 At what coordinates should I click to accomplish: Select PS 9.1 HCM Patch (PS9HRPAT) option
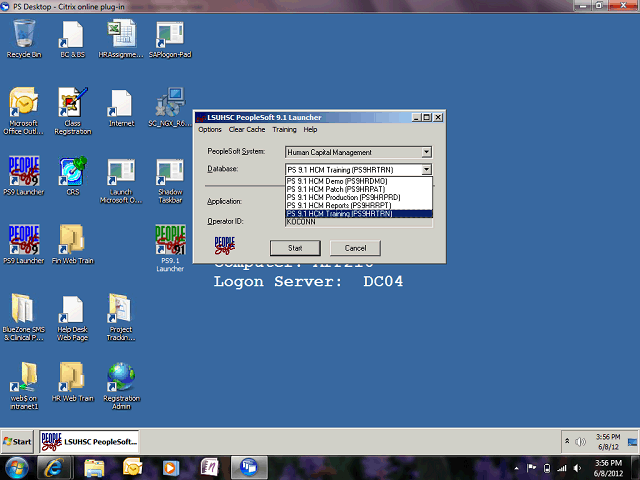tap(358, 189)
